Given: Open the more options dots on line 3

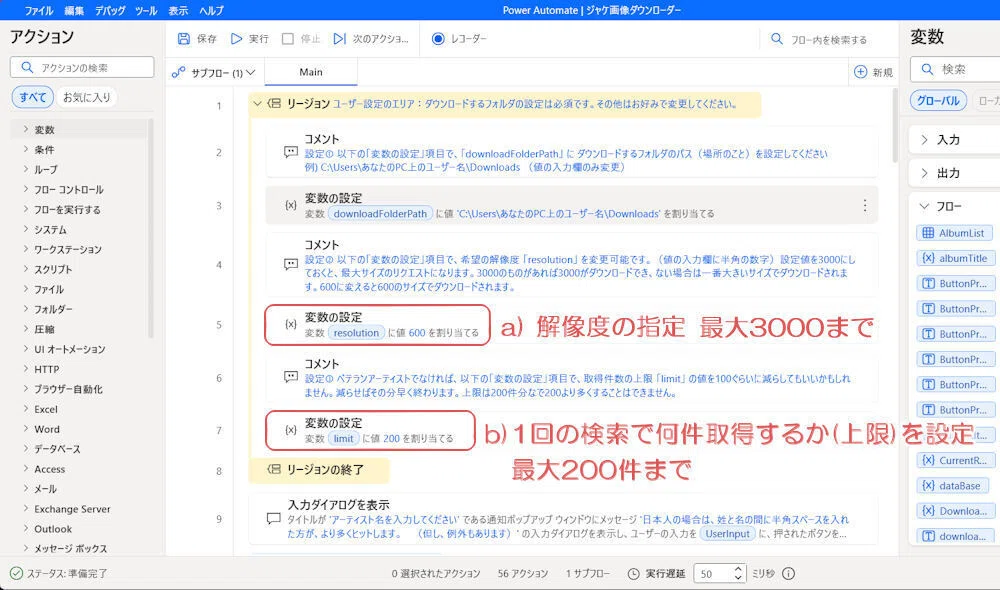Looking at the screenshot, I should (x=865, y=205).
